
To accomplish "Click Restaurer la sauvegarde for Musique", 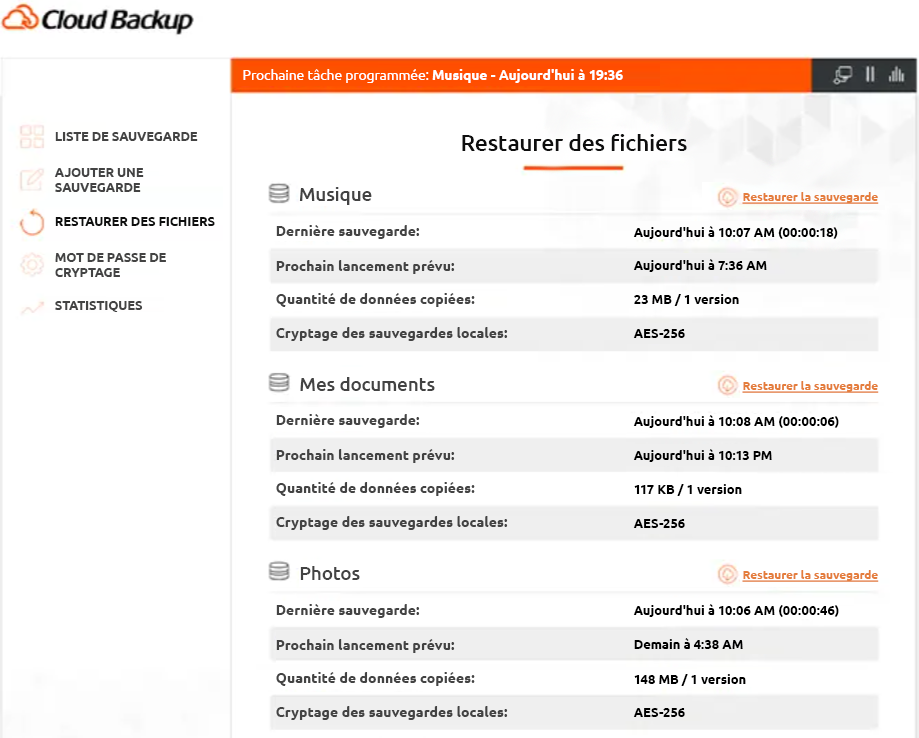I will click(810, 197).
